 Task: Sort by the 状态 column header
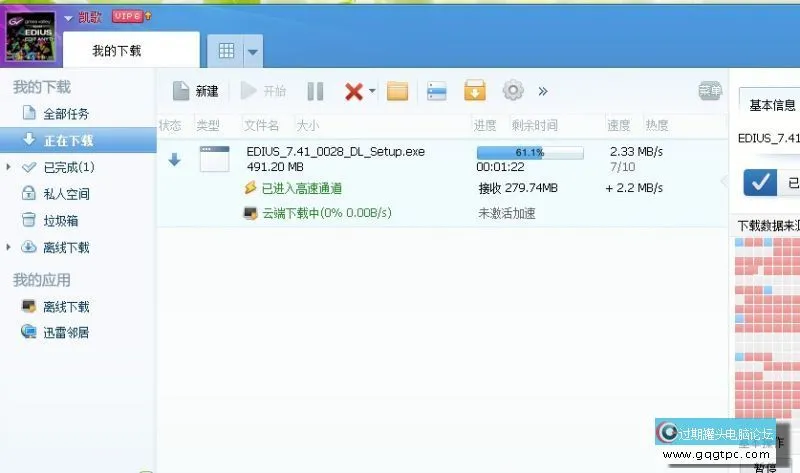[x=170, y=126]
